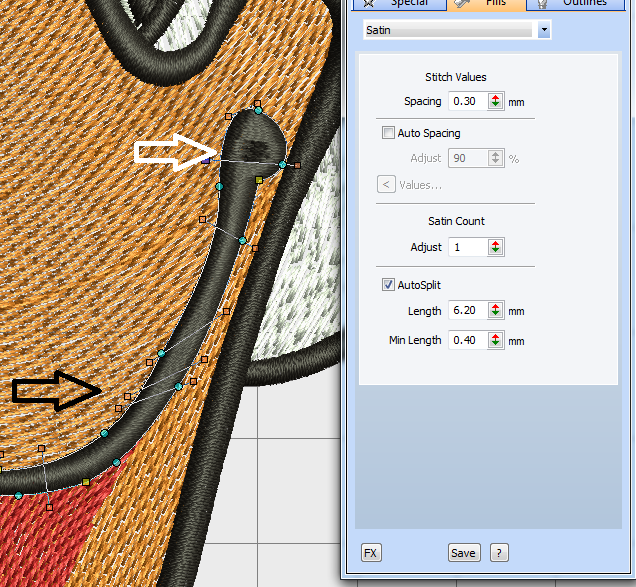Click the Save button
Screen dimensions: 636x587
tap(464, 553)
